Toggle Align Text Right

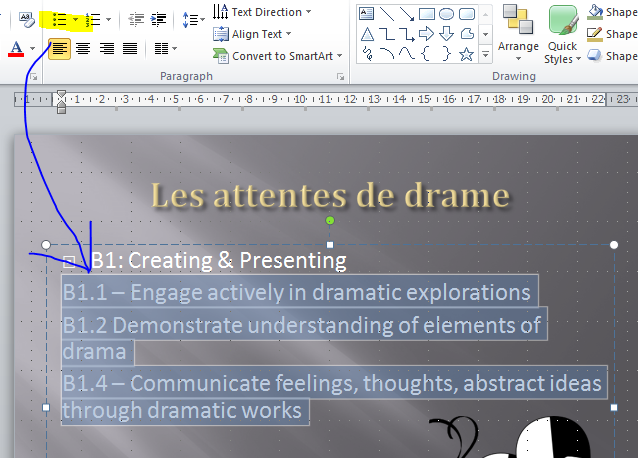coord(107,49)
